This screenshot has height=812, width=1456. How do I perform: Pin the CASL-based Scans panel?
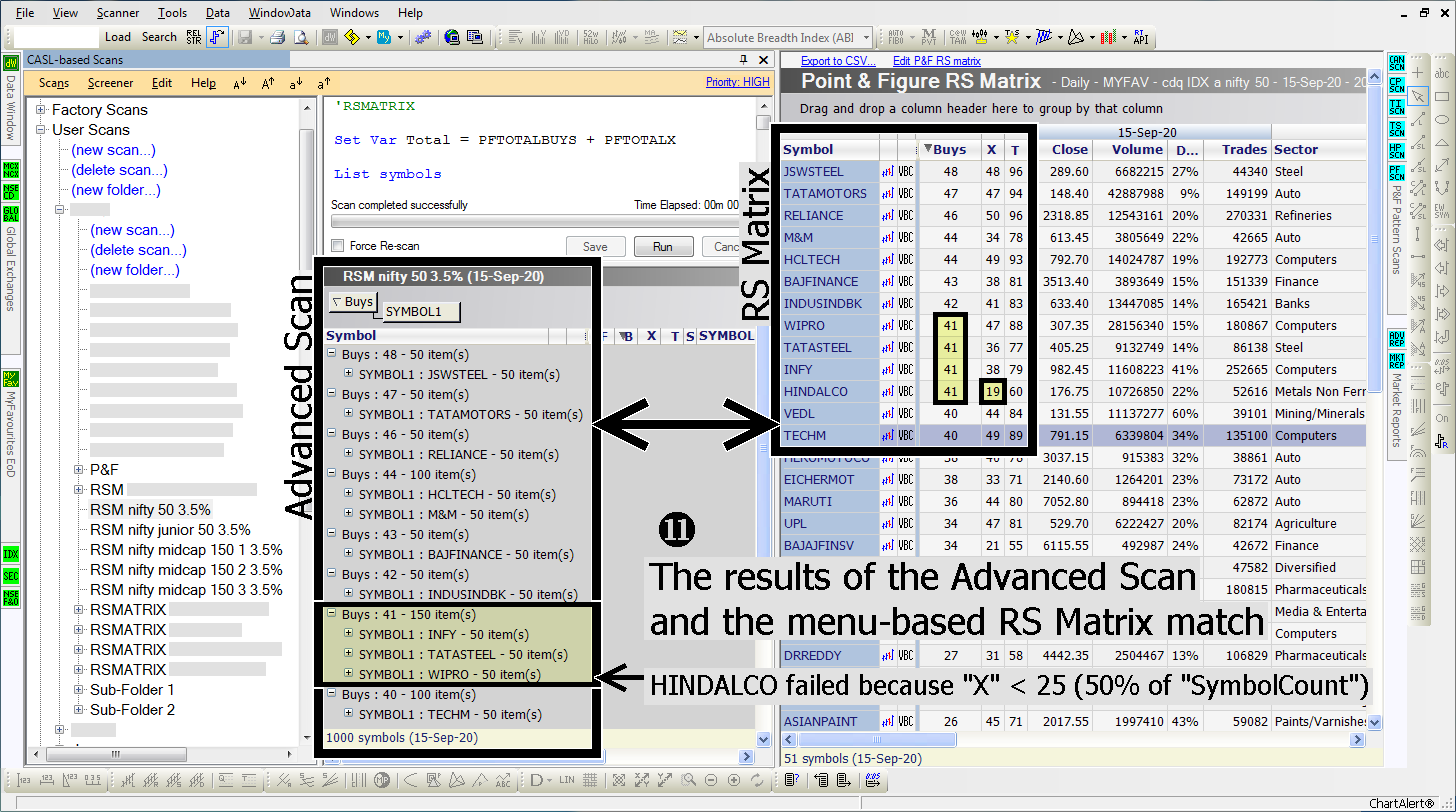click(743, 60)
